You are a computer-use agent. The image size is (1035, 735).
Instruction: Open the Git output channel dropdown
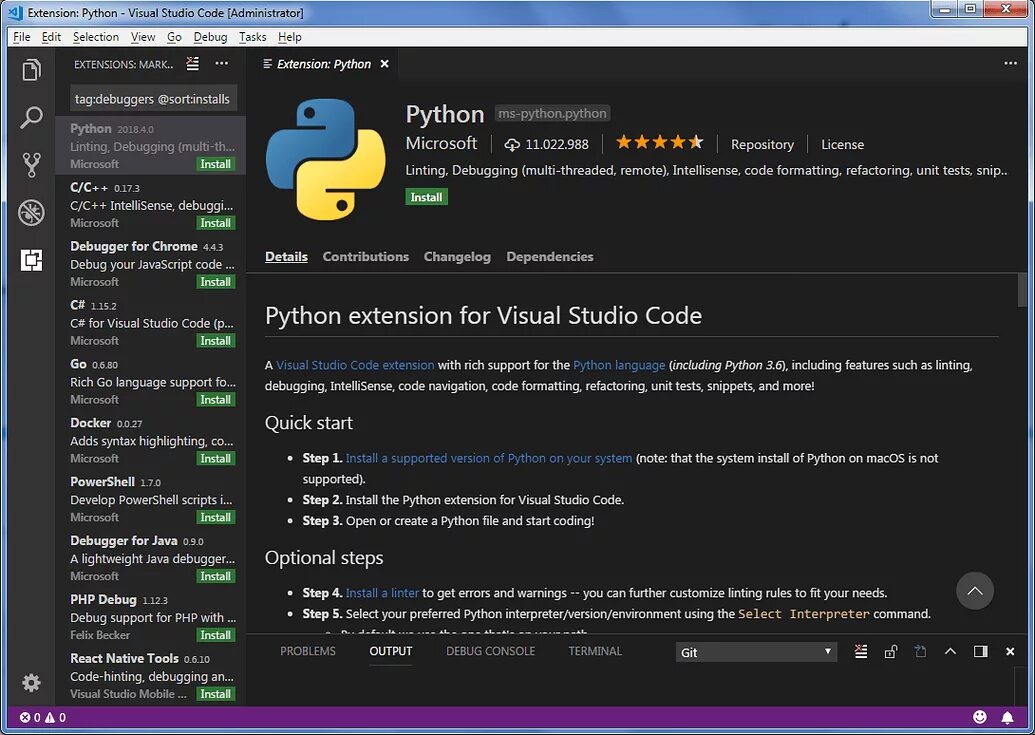[756, 652]
